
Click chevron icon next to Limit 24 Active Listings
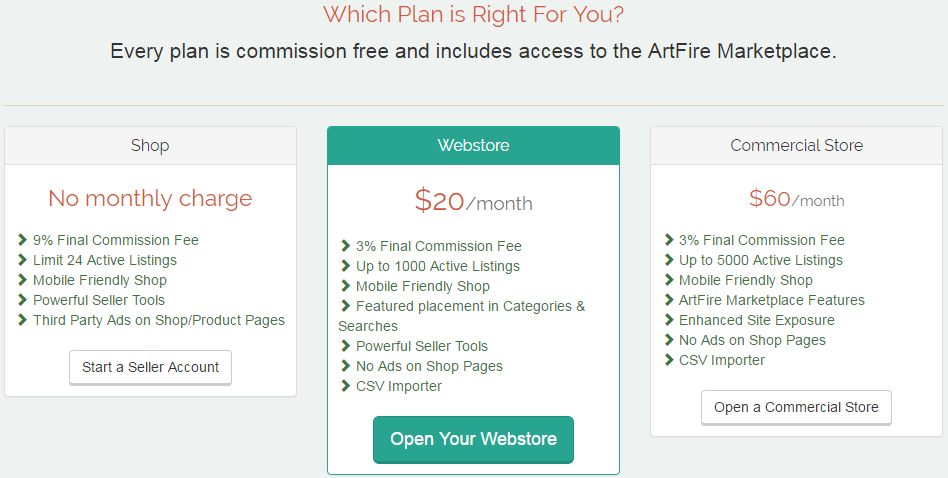tap(22, 260)
